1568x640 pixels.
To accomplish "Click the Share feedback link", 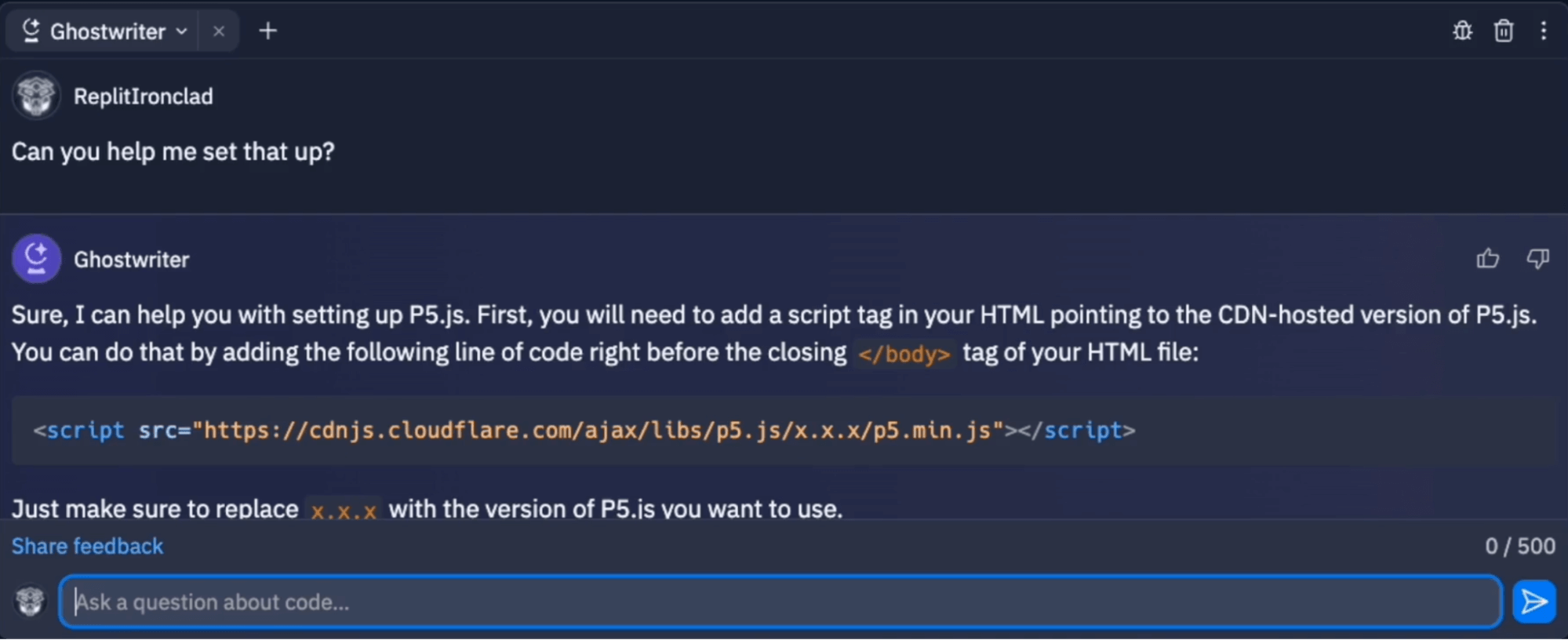I will coord(87,546).
